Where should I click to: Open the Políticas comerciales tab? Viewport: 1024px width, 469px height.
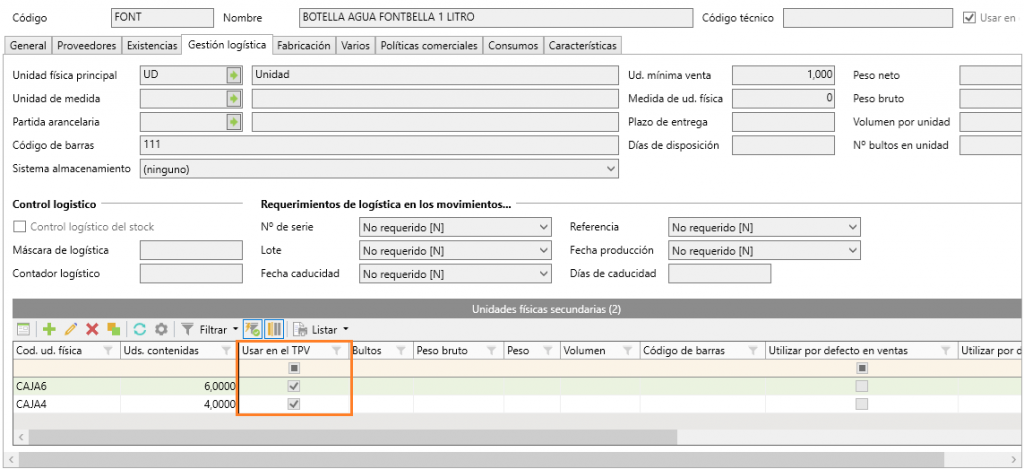(429, 45)
